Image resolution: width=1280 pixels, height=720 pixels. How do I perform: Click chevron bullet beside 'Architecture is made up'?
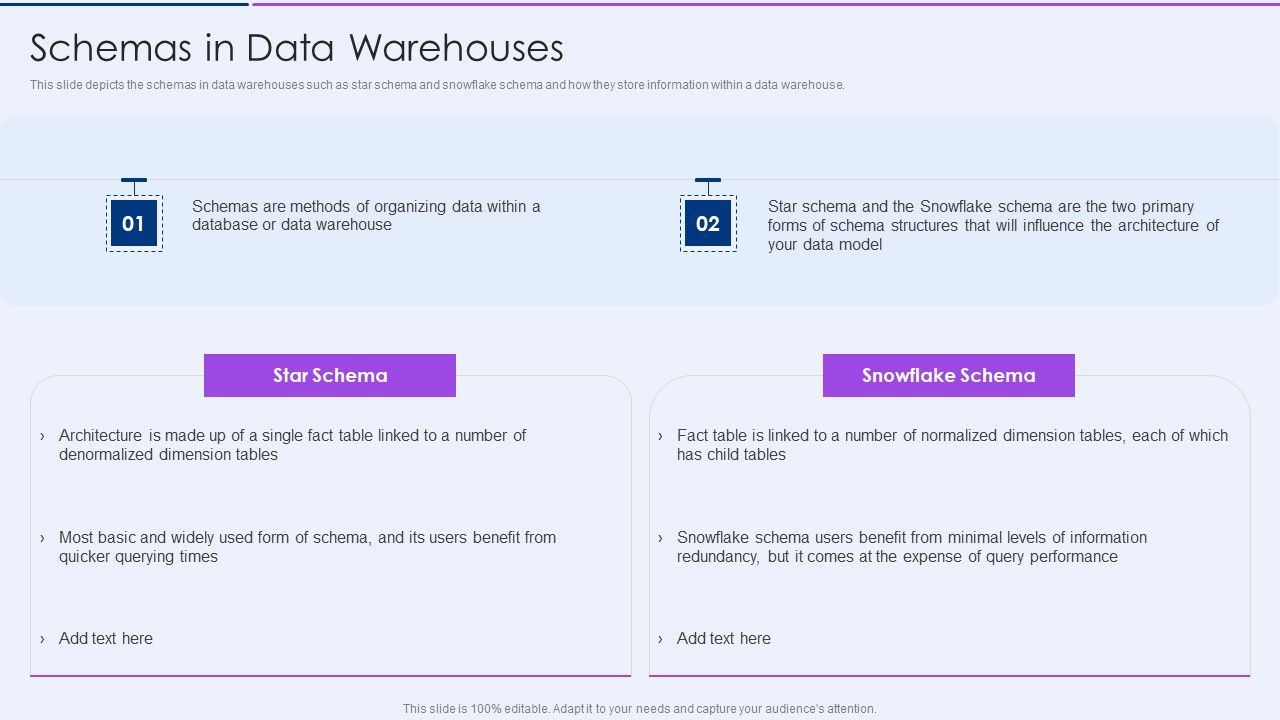coord(42,436)
